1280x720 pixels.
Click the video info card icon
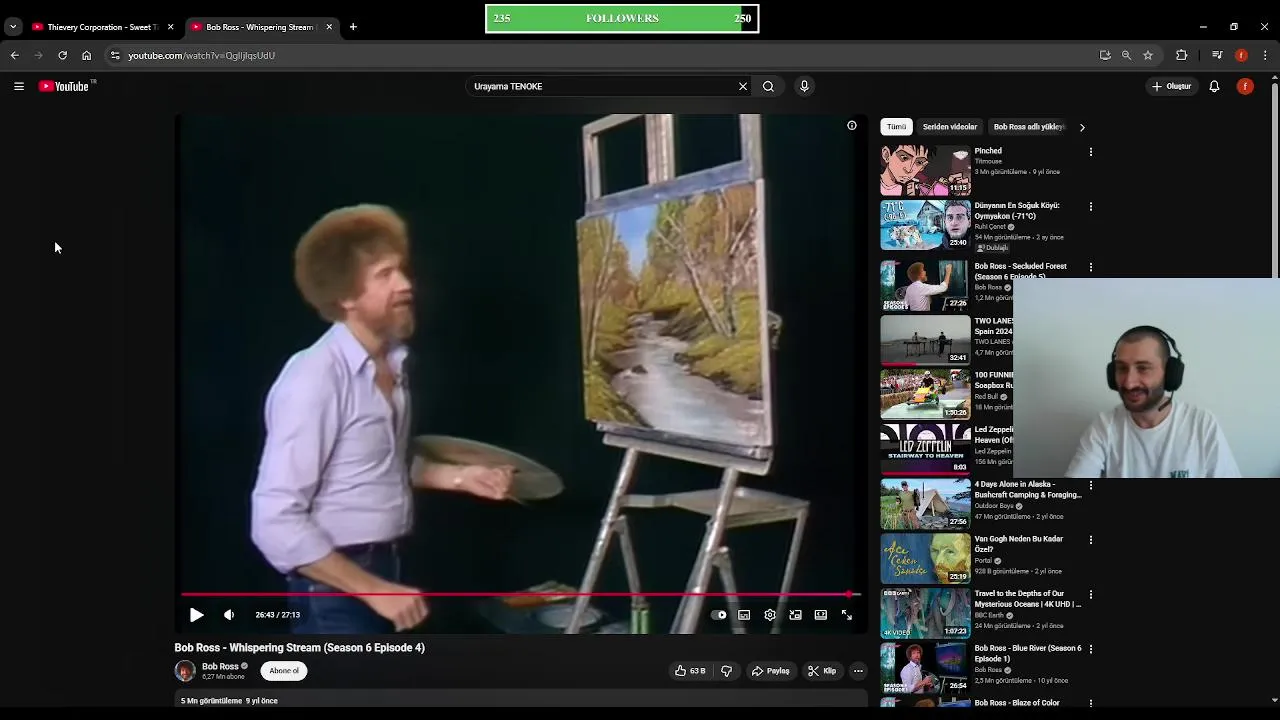coord(852,126)
